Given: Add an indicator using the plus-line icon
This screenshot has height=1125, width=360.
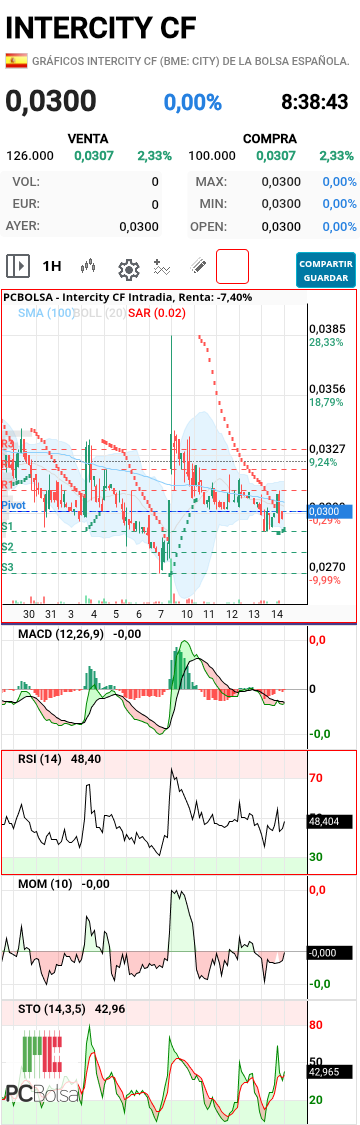Looking at the screenshot, I should [x=163, y=268].
